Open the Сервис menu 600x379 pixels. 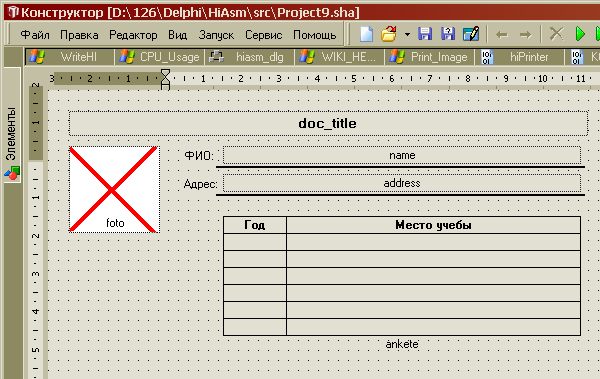tap(263, 35)
